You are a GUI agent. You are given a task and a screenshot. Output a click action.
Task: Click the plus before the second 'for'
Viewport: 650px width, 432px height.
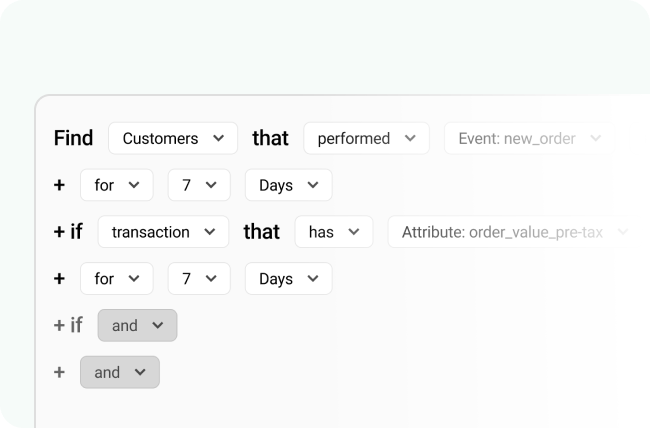[60, 279]
